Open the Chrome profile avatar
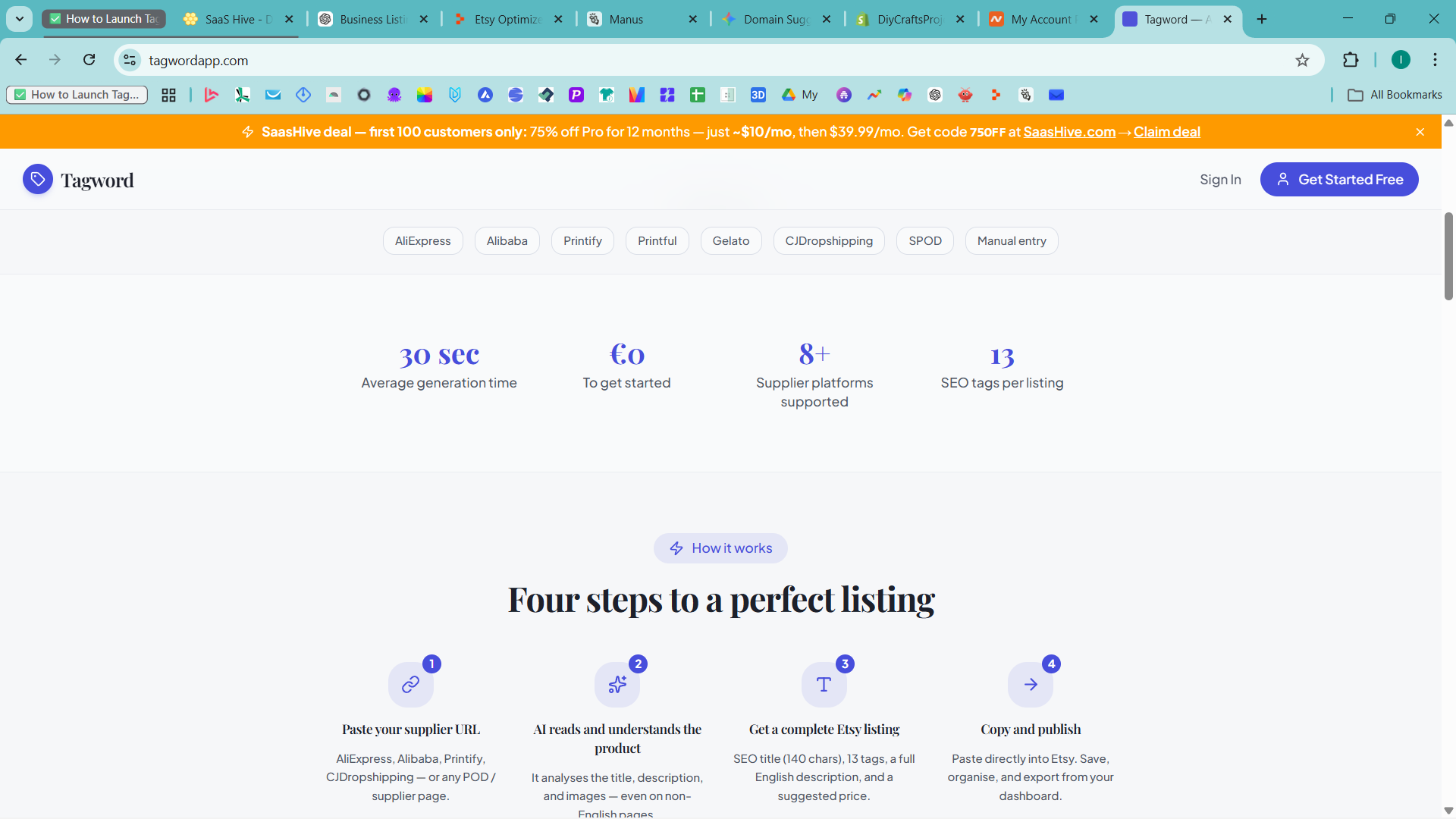 1401,60
